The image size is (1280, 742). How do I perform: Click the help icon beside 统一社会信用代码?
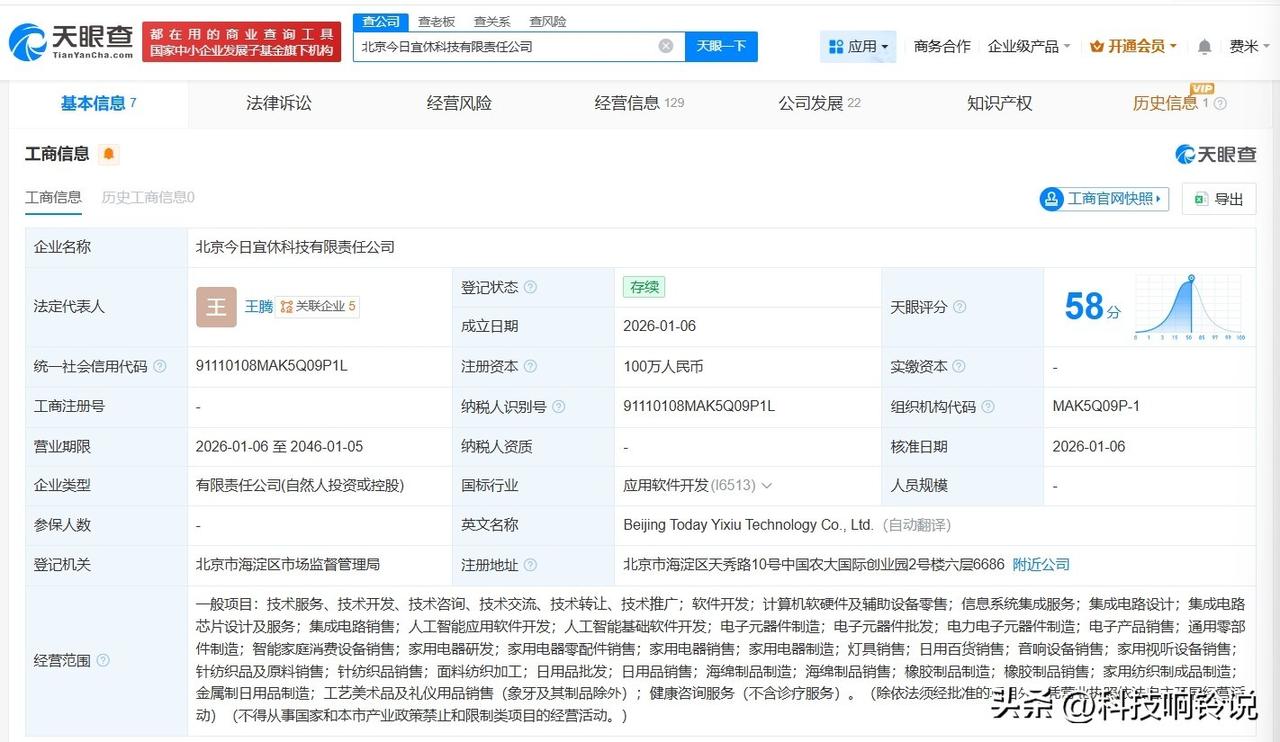point(159,367)
